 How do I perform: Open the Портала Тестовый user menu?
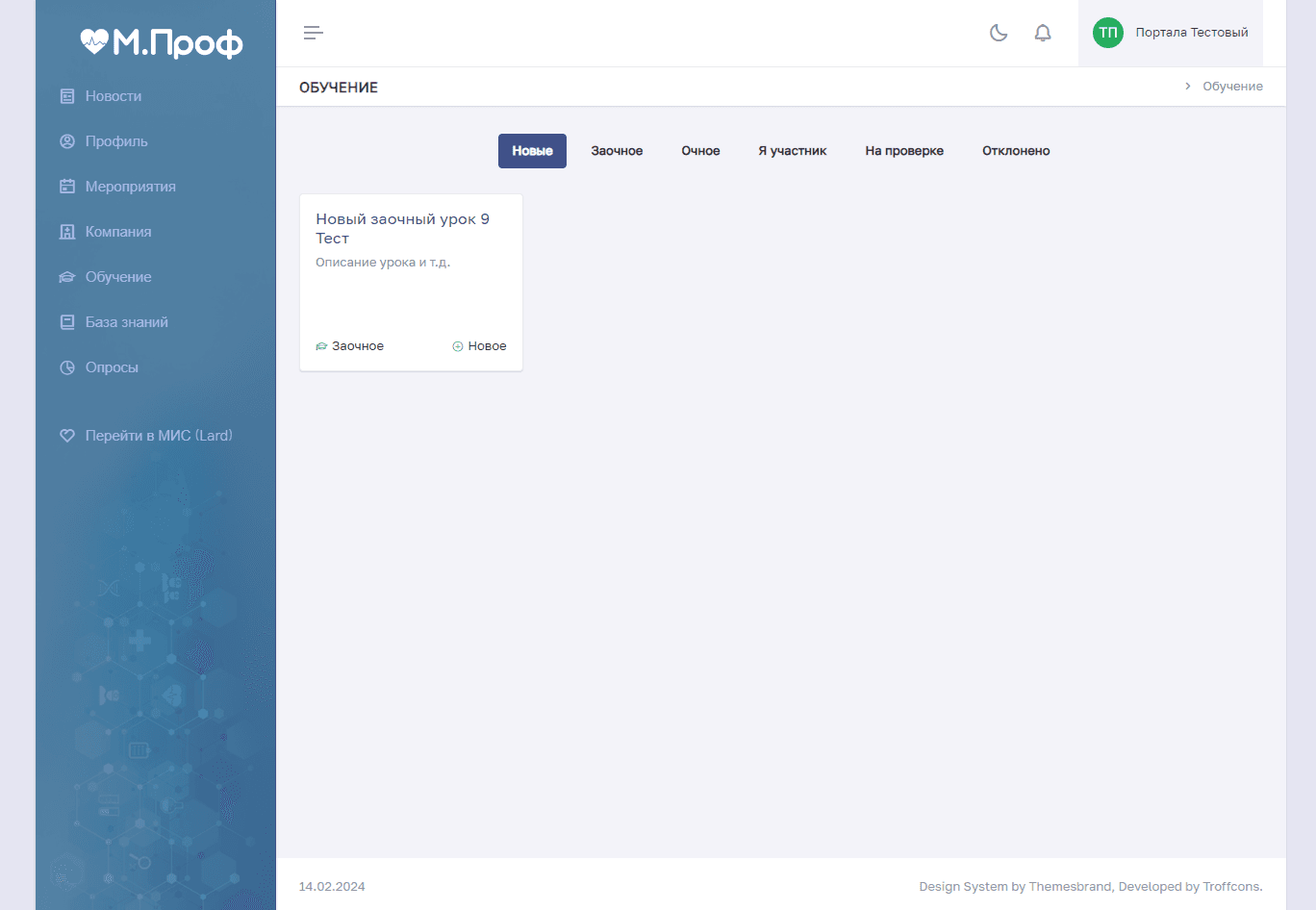1192,32
